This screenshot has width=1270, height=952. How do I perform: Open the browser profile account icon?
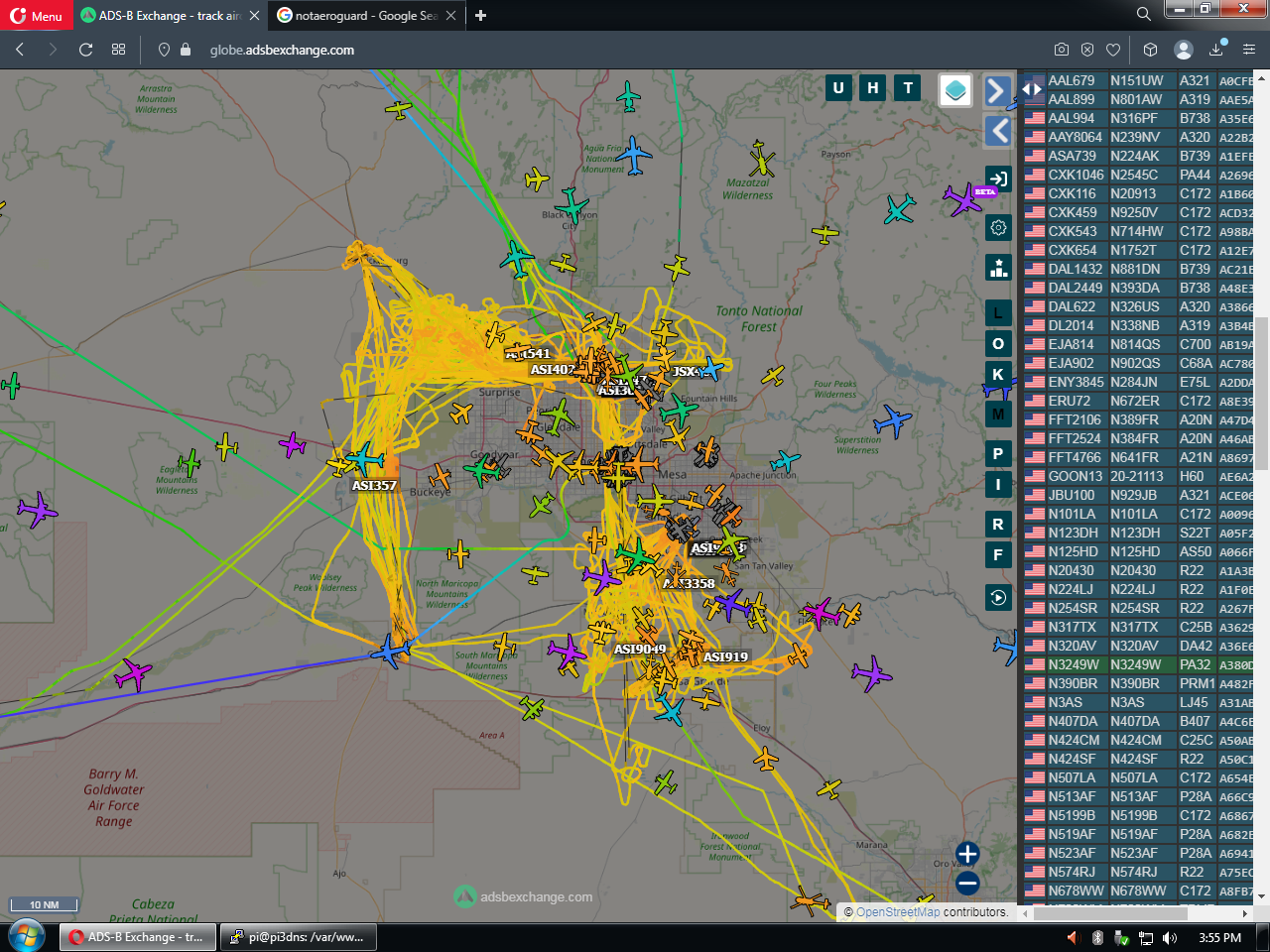coord(1184,50)
